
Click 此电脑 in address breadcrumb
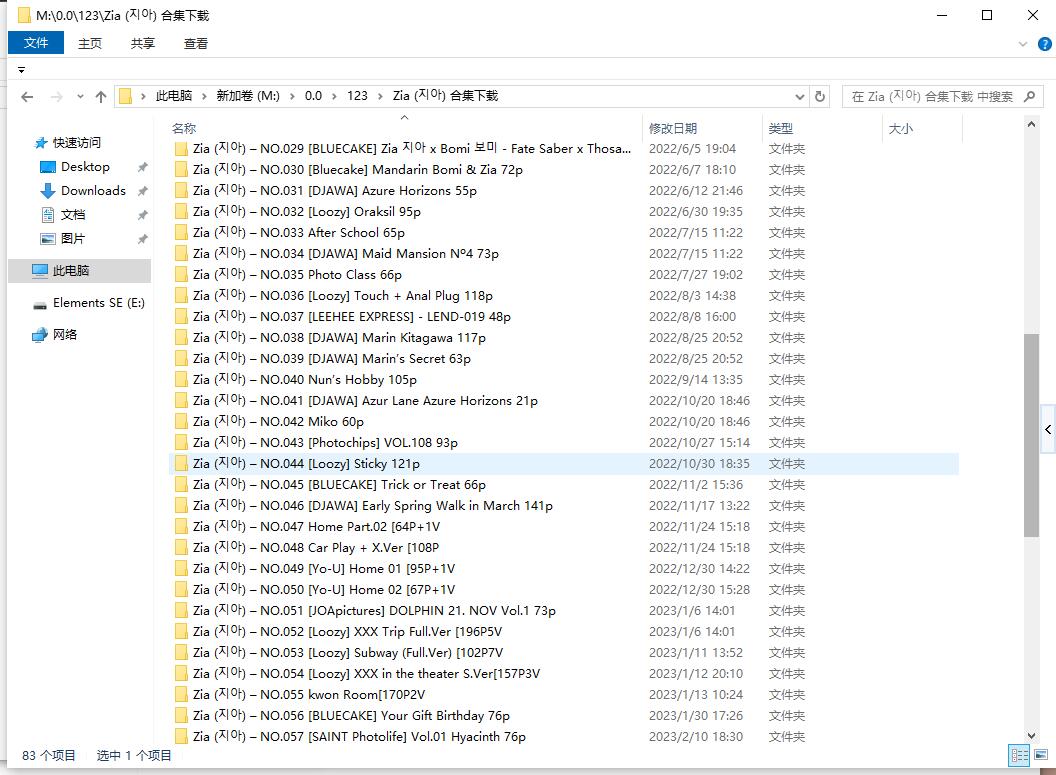point(174,96)
